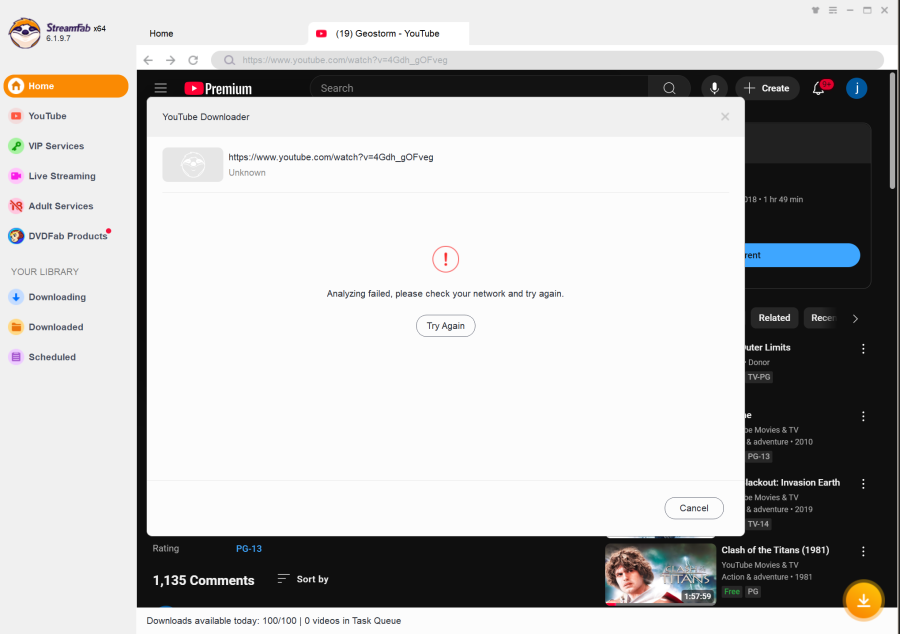900x634 pixels.
Task: Switch to the Home tab
Action: (x=161, y=33)
